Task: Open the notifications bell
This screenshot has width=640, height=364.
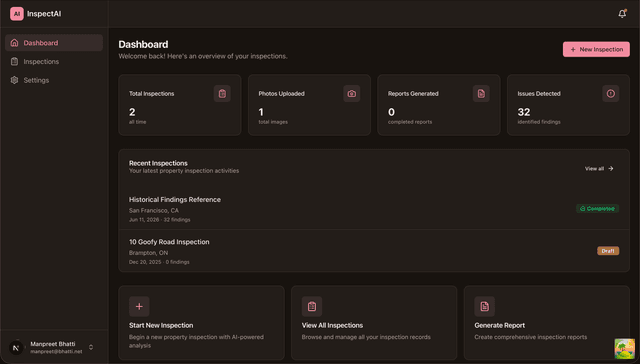Action: coord(622,13)
